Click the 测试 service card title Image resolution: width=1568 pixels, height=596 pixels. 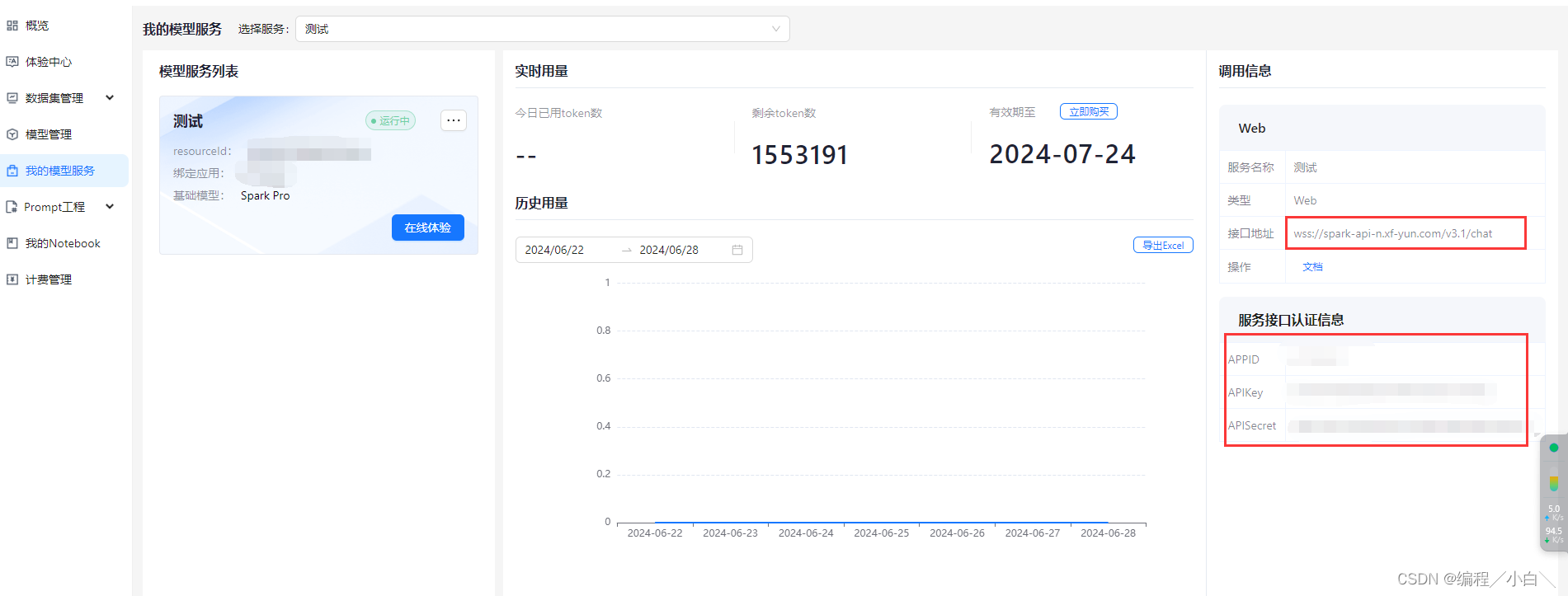pos(188,121)
